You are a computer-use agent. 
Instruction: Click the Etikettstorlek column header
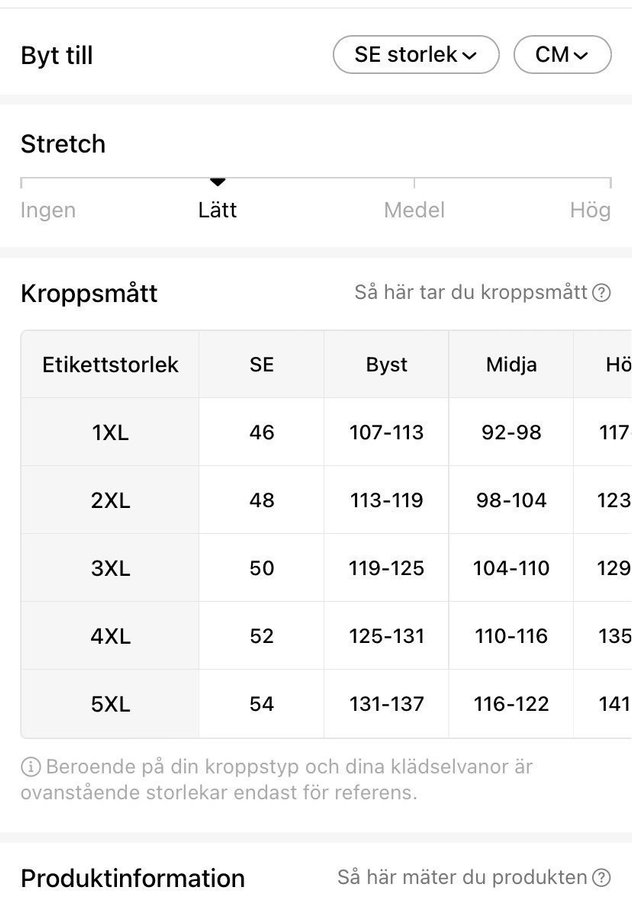click(110, 364)
